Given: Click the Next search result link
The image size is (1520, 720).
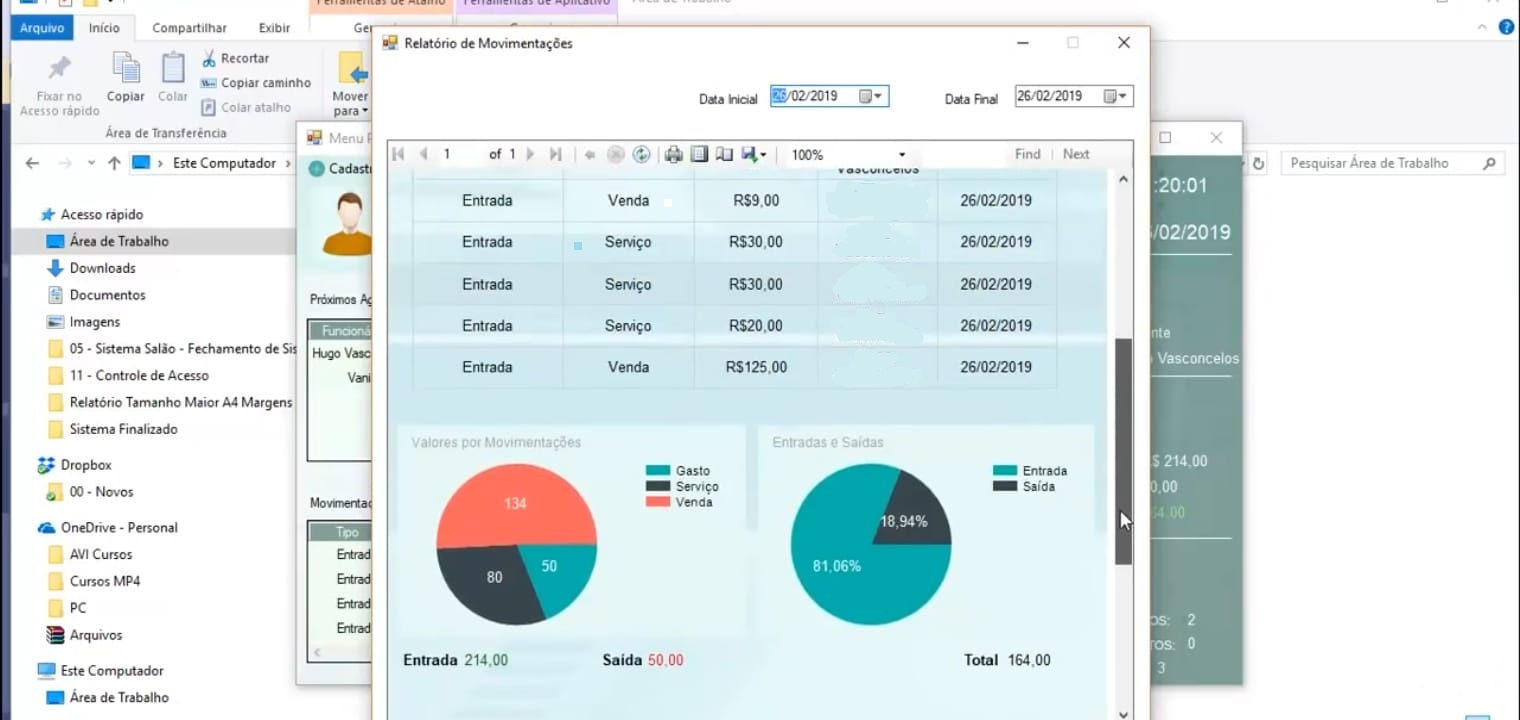Looking at the screenshot, I should point(1076,154).
